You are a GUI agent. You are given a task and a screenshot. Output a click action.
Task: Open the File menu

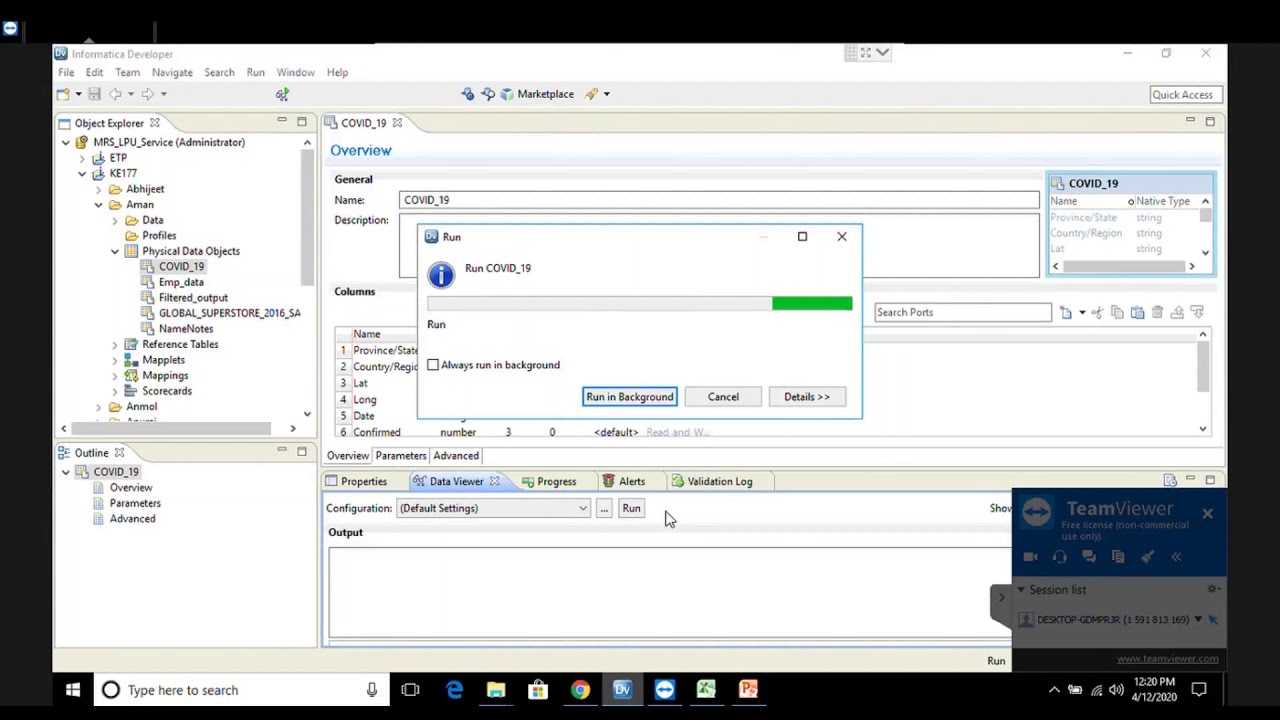(x=66, y=72)
